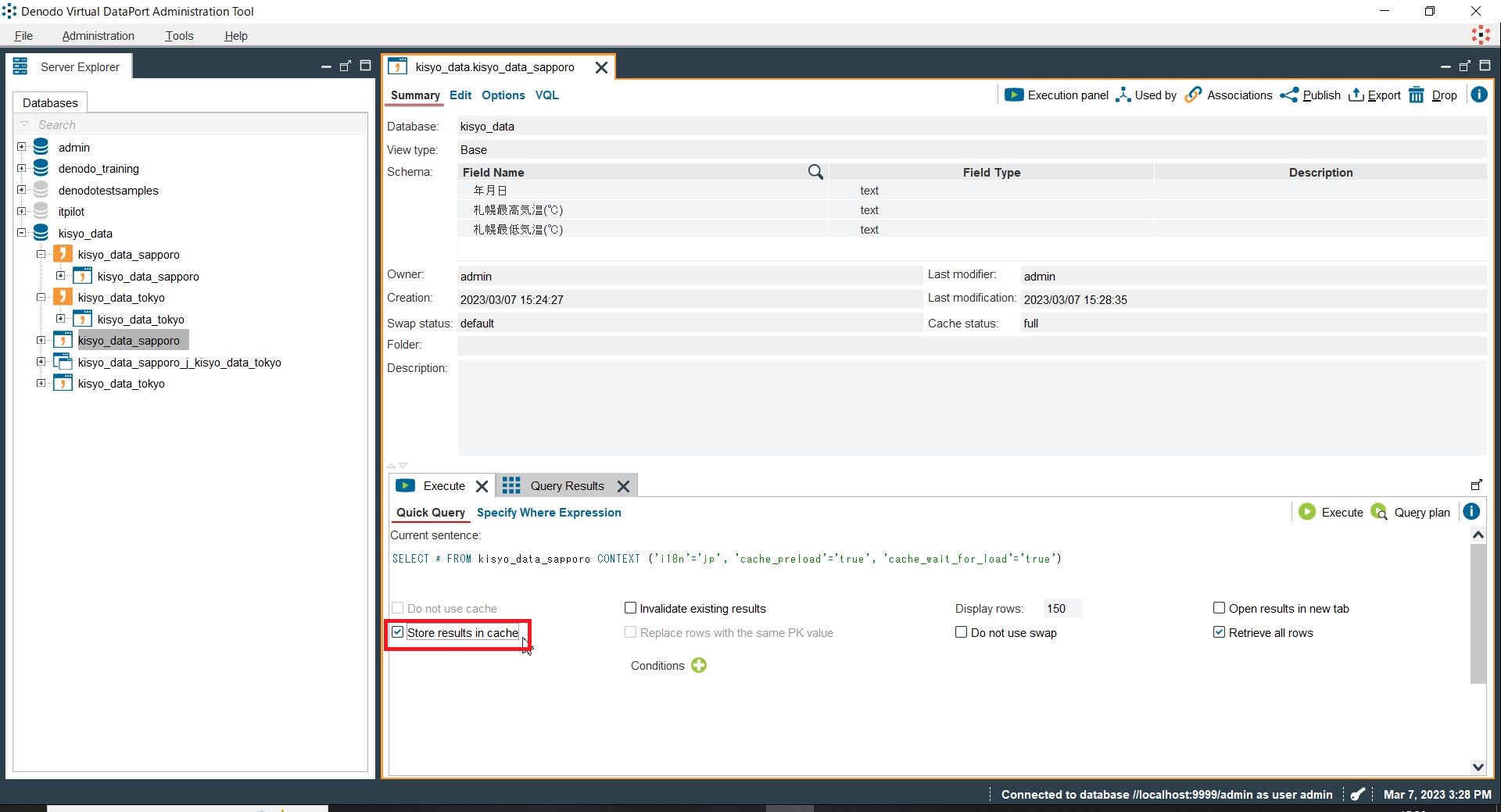Screen dimensions: 1501x812
Task: Click Specify Where Expression link
Action: pos(549,513)
